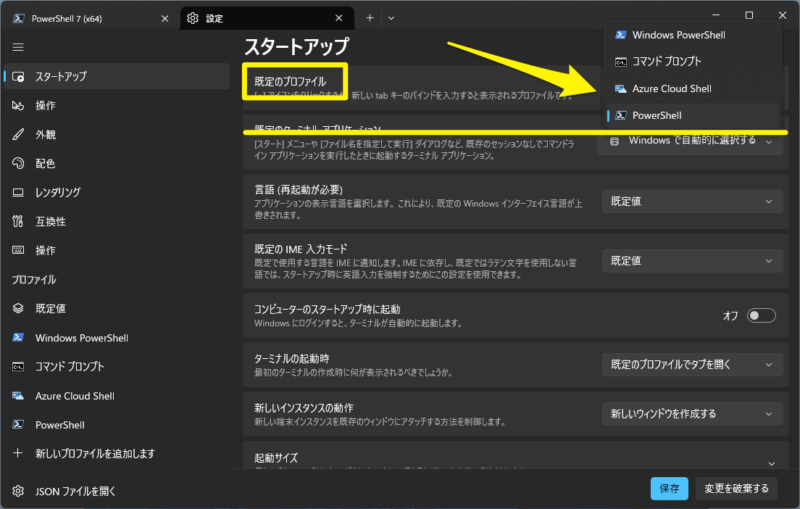
Task: Expand the 起動サイズ section
Action: pos(771,463)
